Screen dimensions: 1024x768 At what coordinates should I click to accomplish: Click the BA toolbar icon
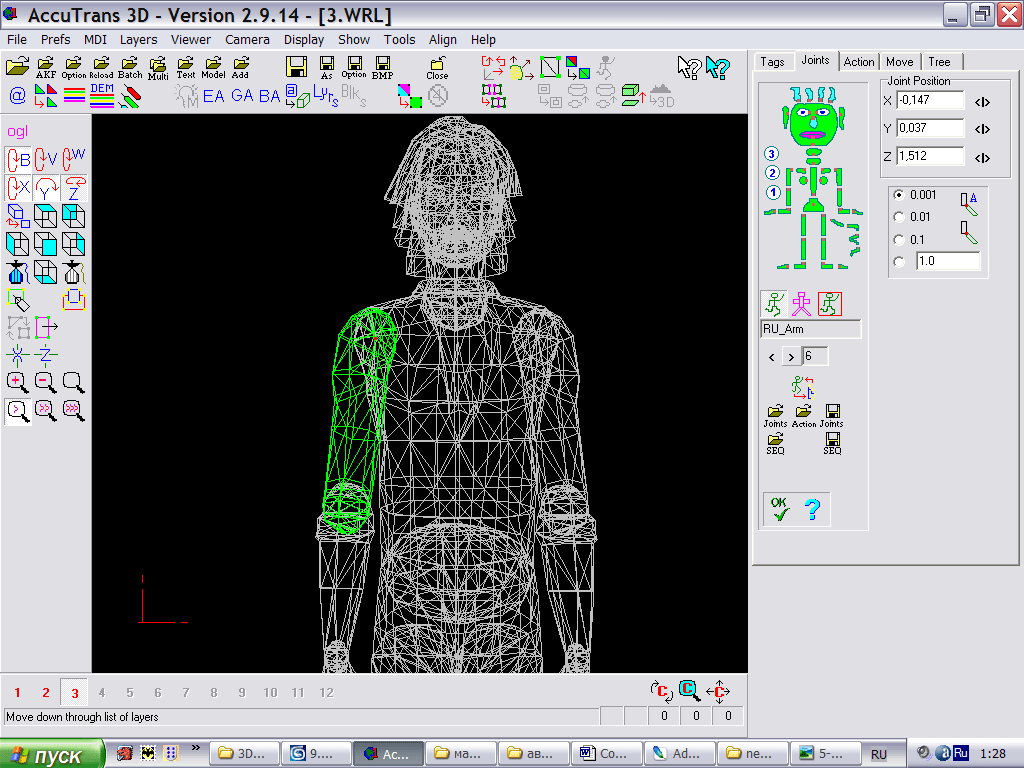point(269,96)
